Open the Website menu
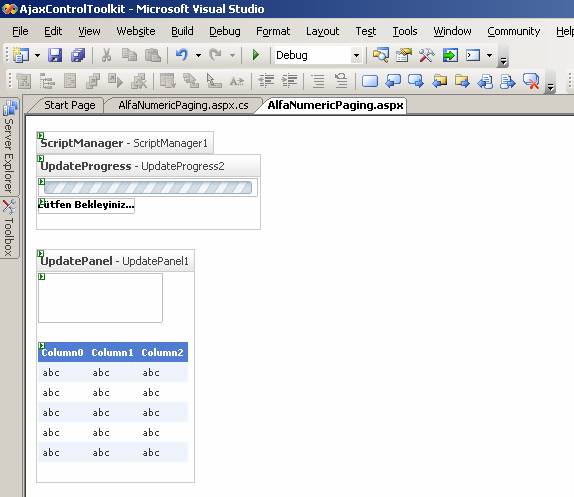Viewport: 574px width, 497px height. (x=136, y=31)
